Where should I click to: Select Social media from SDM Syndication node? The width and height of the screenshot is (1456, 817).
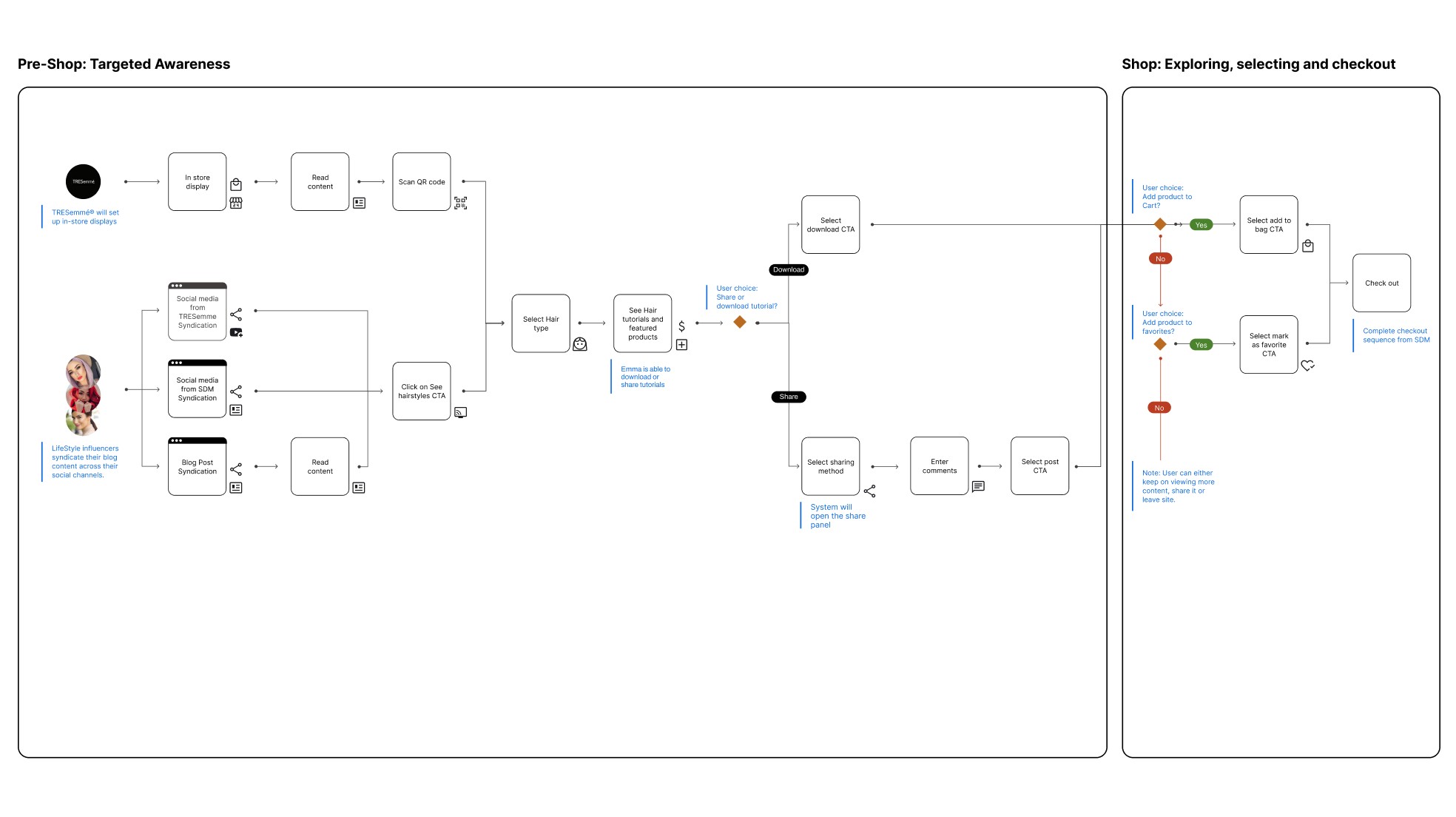[198, 389]
